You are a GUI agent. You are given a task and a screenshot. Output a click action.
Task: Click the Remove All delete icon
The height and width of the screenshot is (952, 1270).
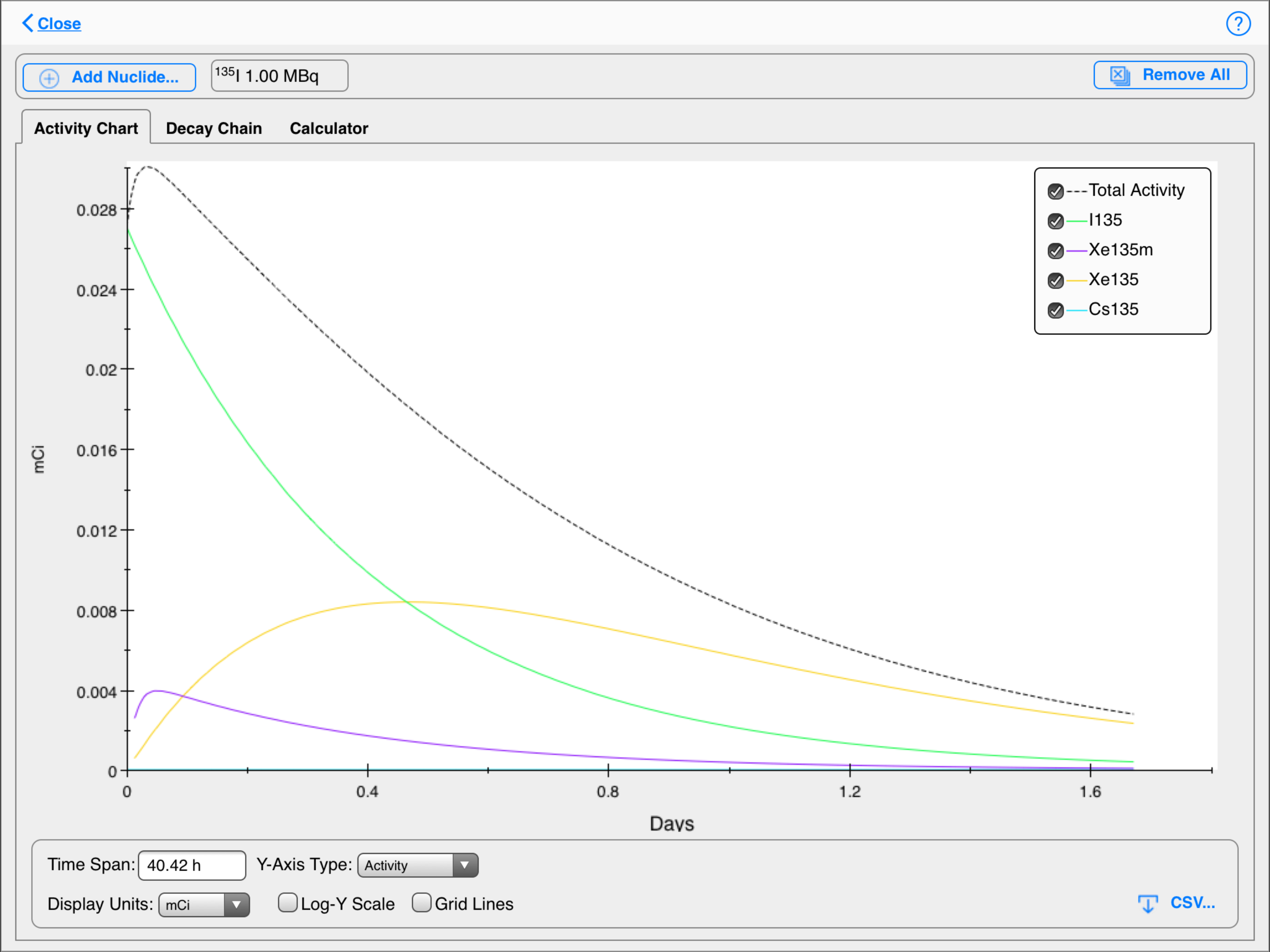pos(1119,75)
